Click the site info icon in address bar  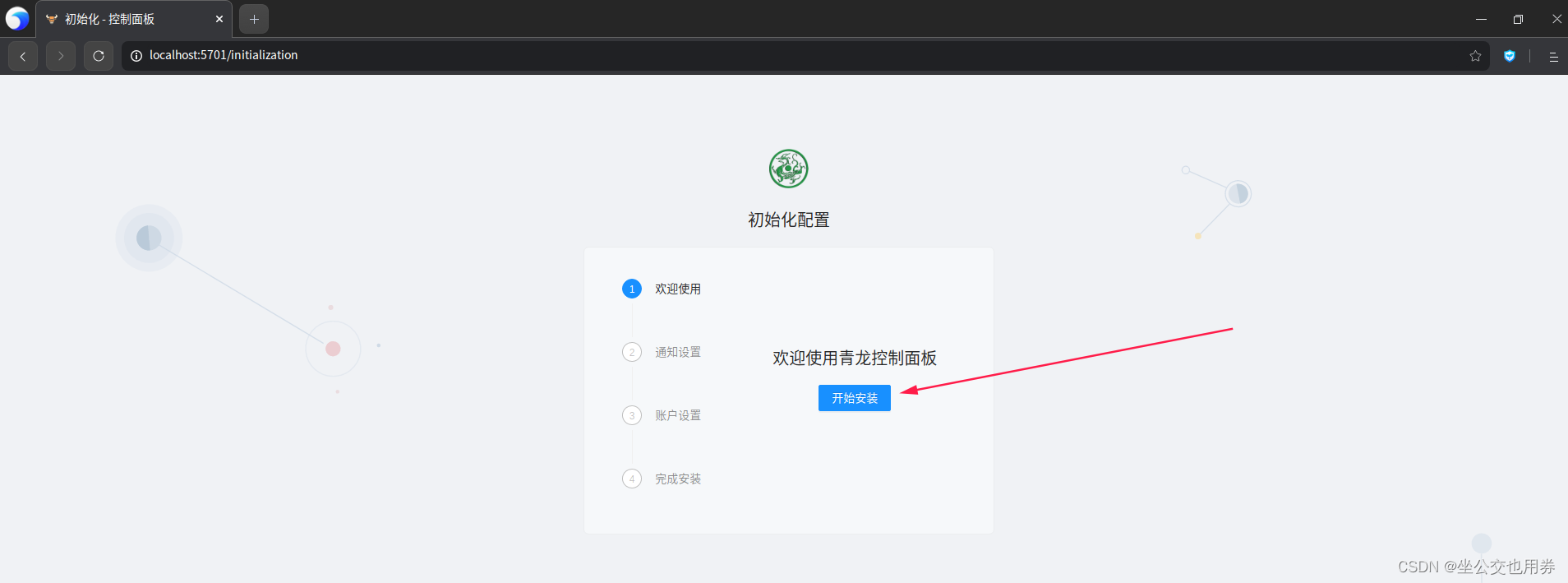(x=136, y=56)
